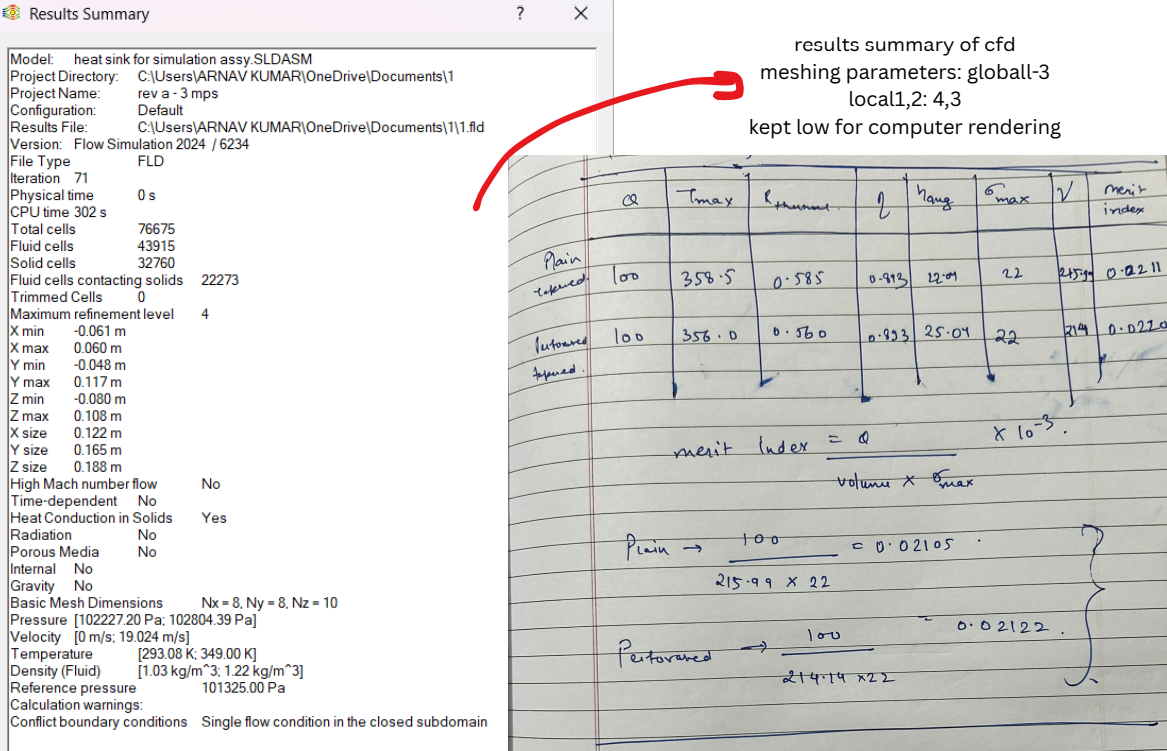
Task: Select the 'Calculation warnings:' label
Action: point(76,706)
